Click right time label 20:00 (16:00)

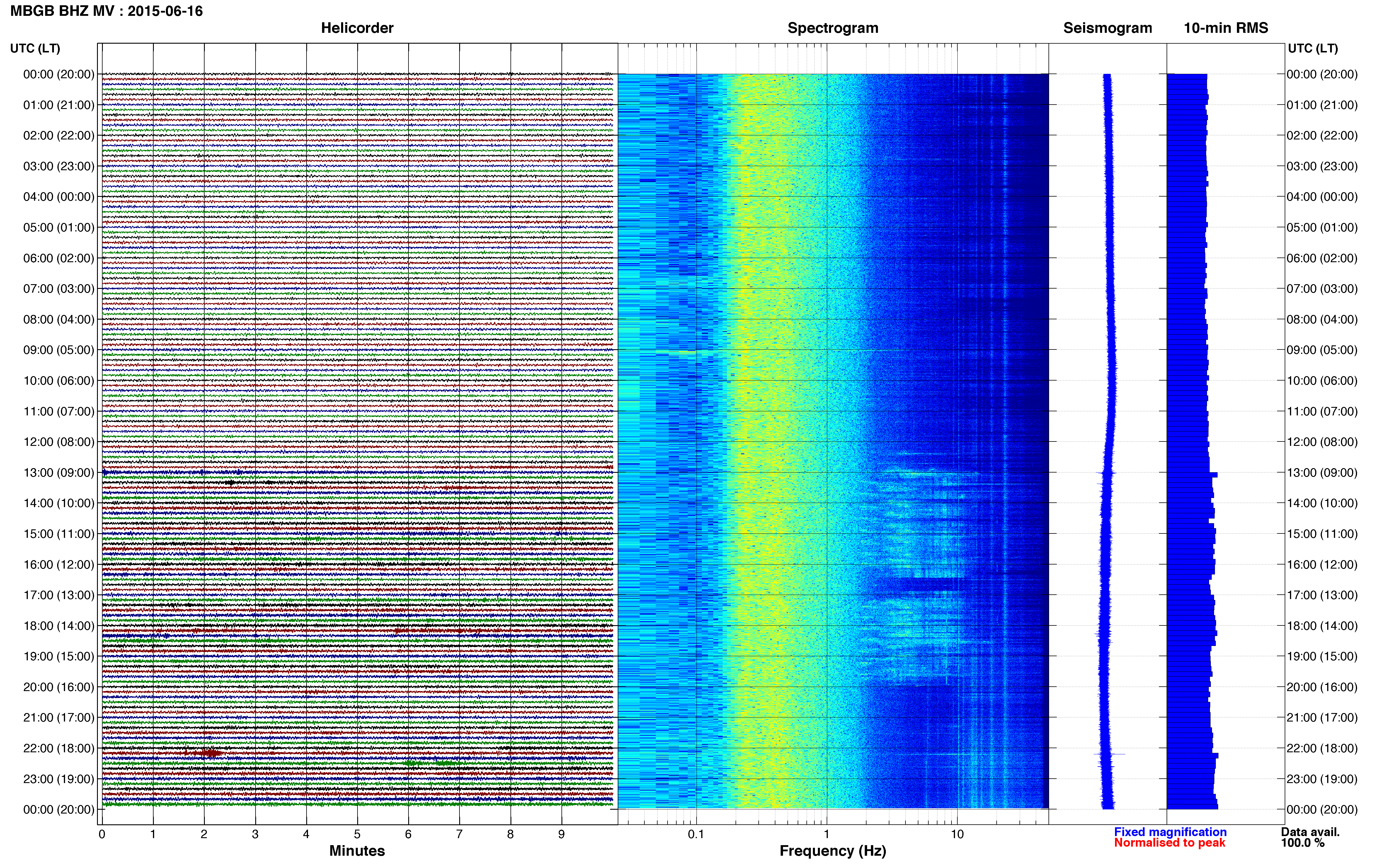[x=1322, y=687]
